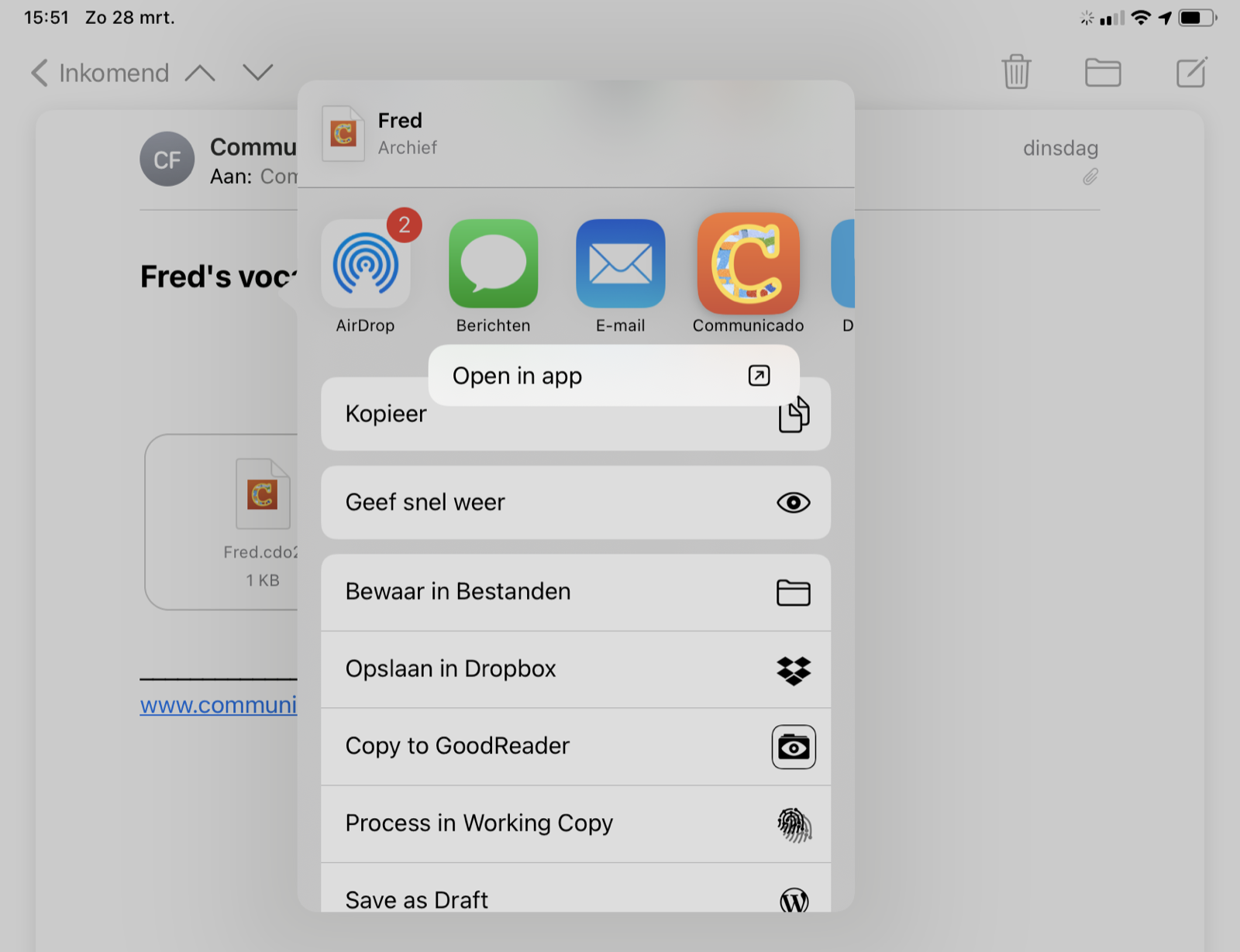Screen dimensions: 1240x952
Task: Tap the 15:51 clock in status bar
Action: (x=46, y=17)
